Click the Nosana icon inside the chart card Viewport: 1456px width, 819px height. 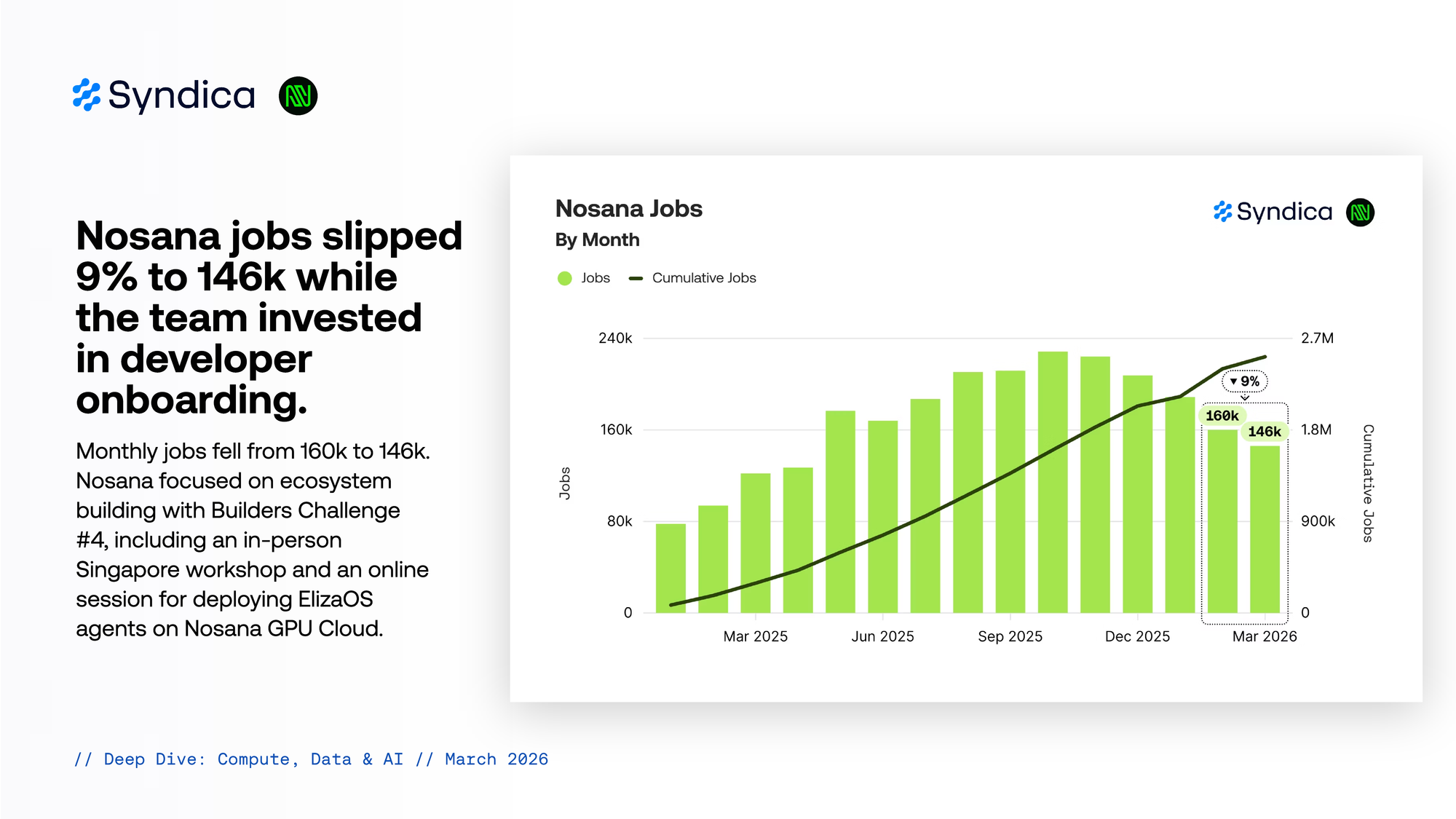pos(1360,213)
